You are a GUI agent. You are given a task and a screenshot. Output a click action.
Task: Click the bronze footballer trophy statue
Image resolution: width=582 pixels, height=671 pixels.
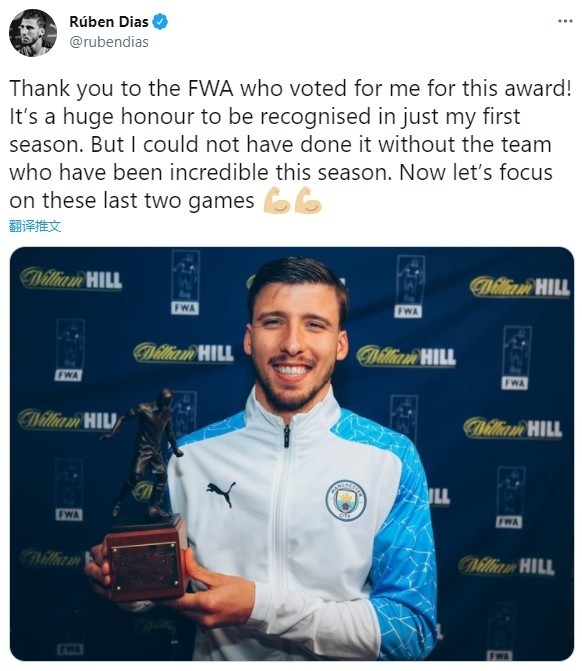coord(144,454)
